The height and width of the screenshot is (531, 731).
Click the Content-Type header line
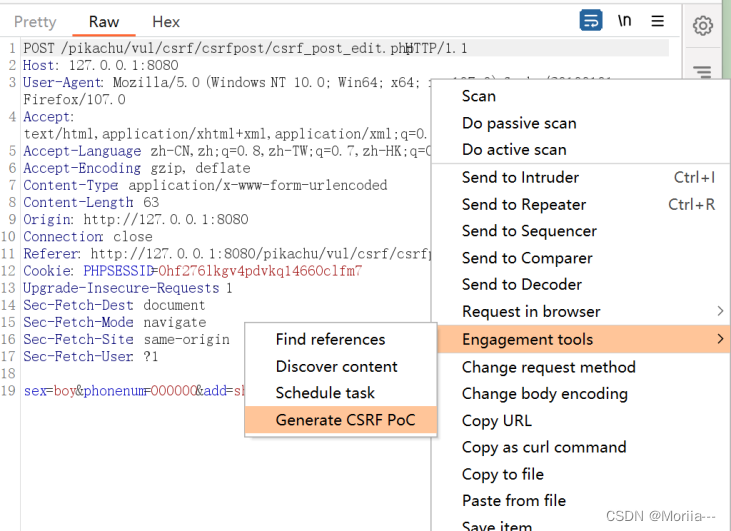[205, 186]
